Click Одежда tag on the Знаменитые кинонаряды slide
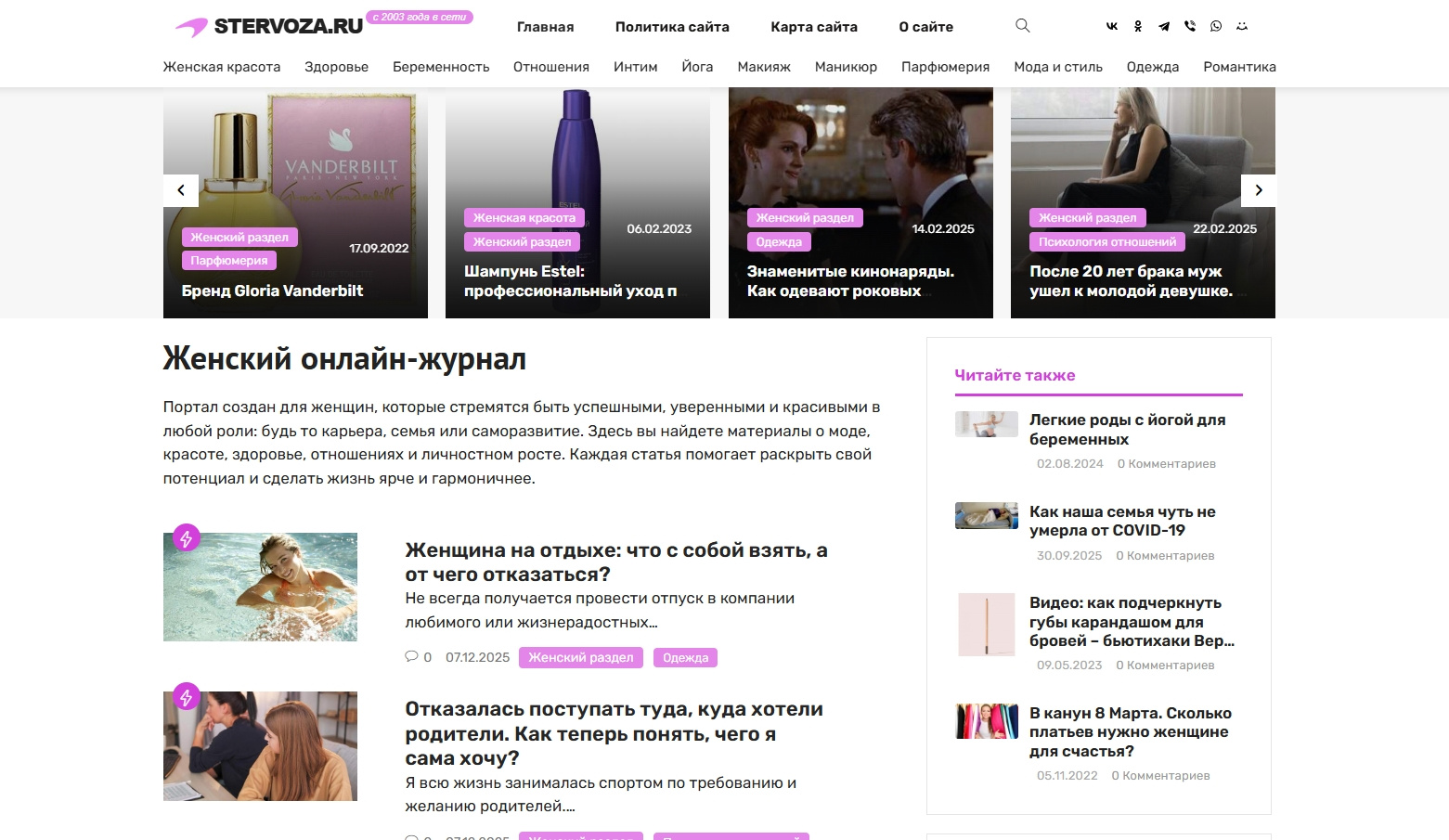 point(779,242)
